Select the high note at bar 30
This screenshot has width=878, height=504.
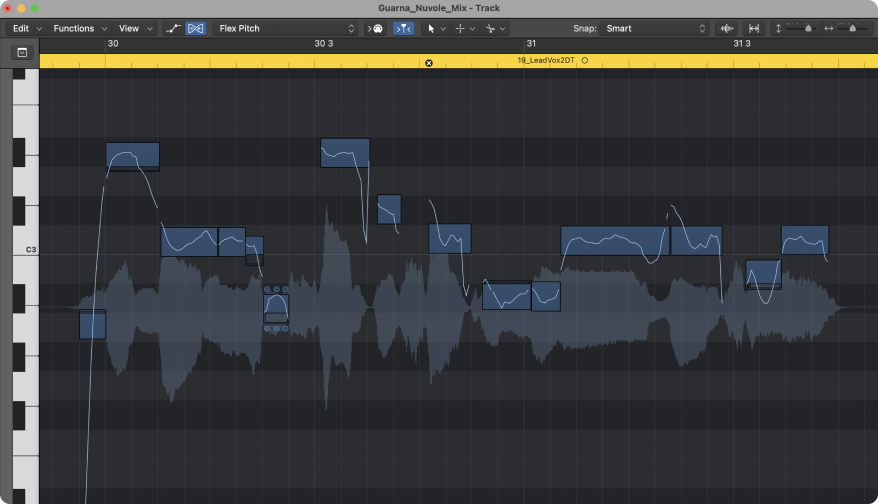(x=133, y=157)
